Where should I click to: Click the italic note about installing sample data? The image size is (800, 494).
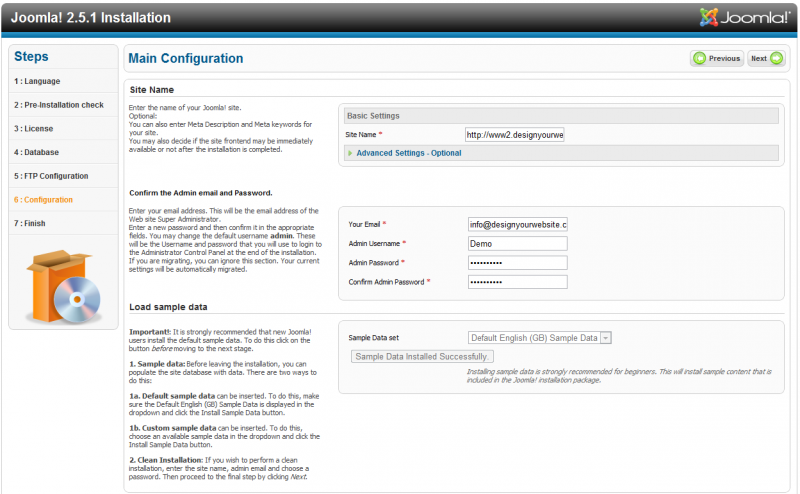619,376
